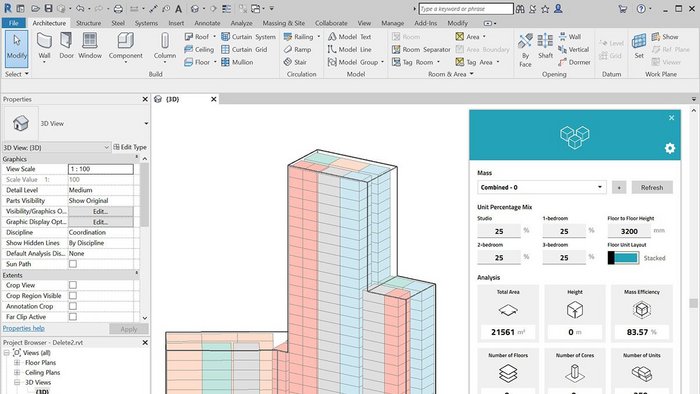
Task: Open Properties help link
Action: (x=24, y=328)
